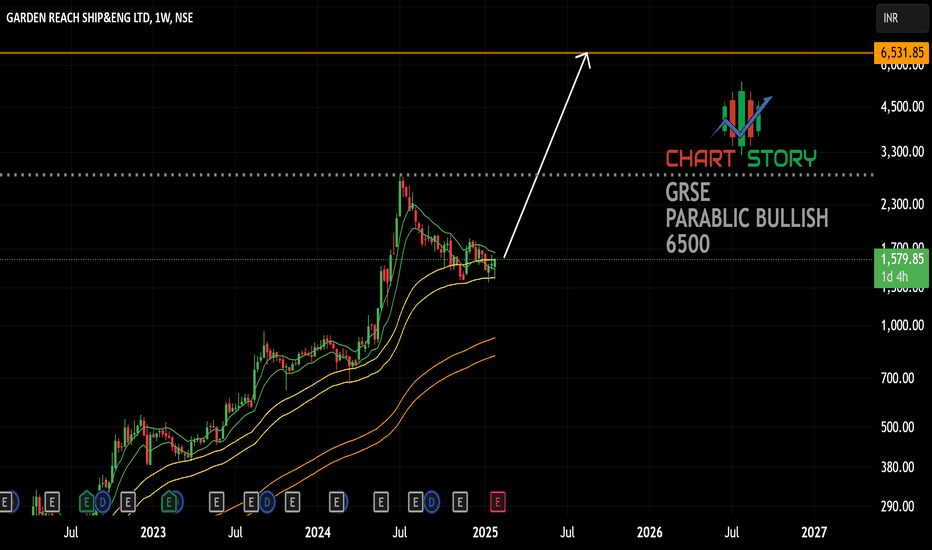932x550 pixels.
Task: Click the 2026 time axis label
Action: point(650,532)
